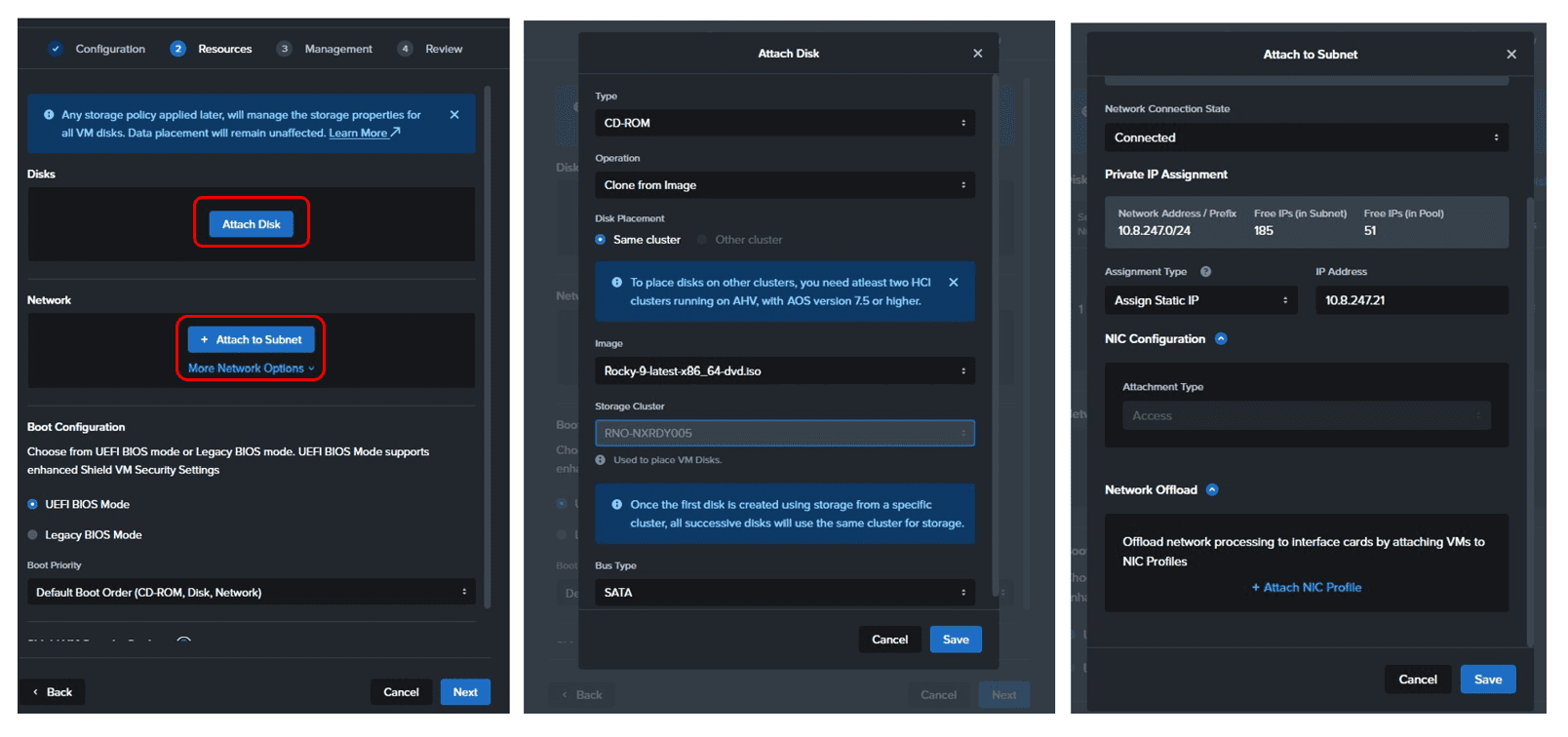
Task: Open the disk Type dropdown showing CD-ROM
Action: point(785,123)
